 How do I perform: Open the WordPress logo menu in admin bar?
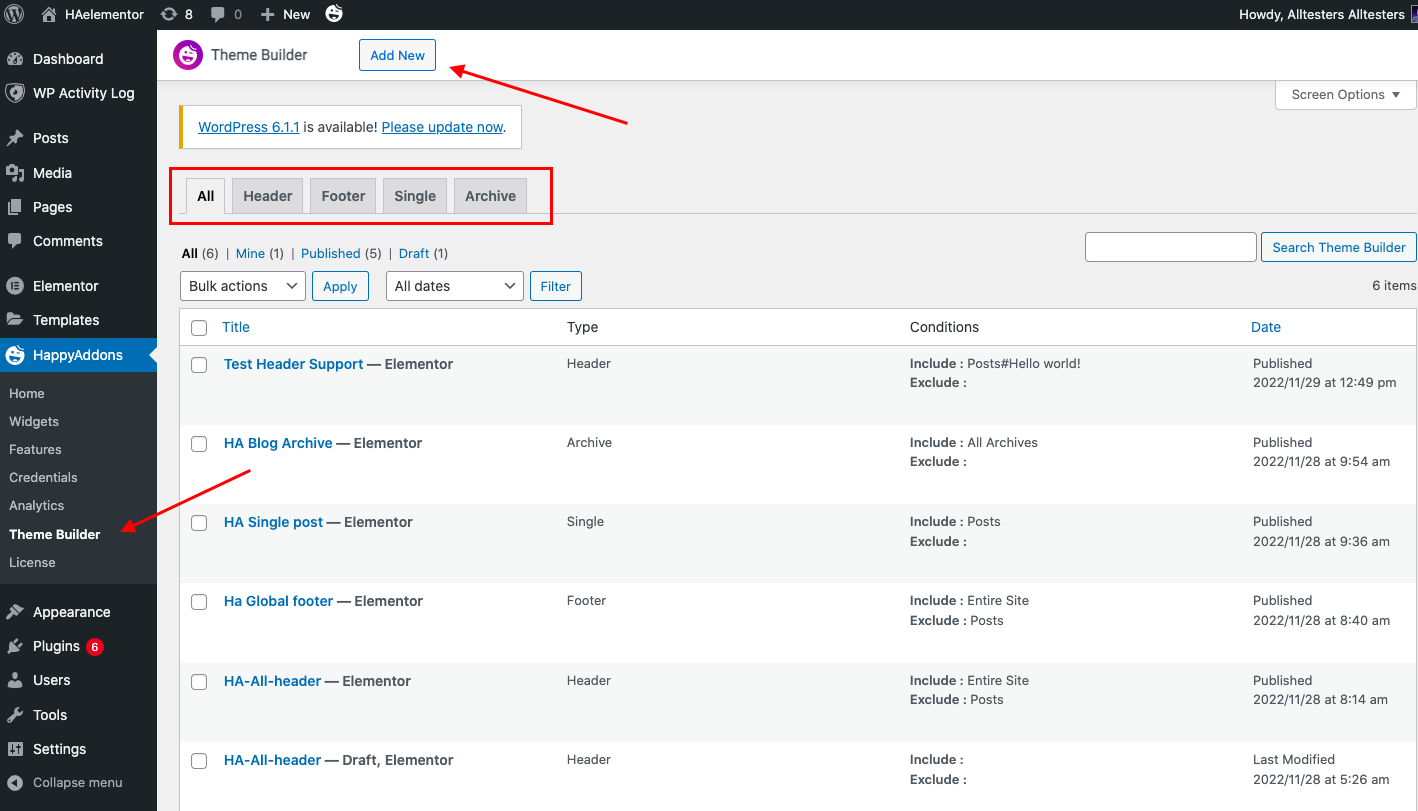(12, 14)
